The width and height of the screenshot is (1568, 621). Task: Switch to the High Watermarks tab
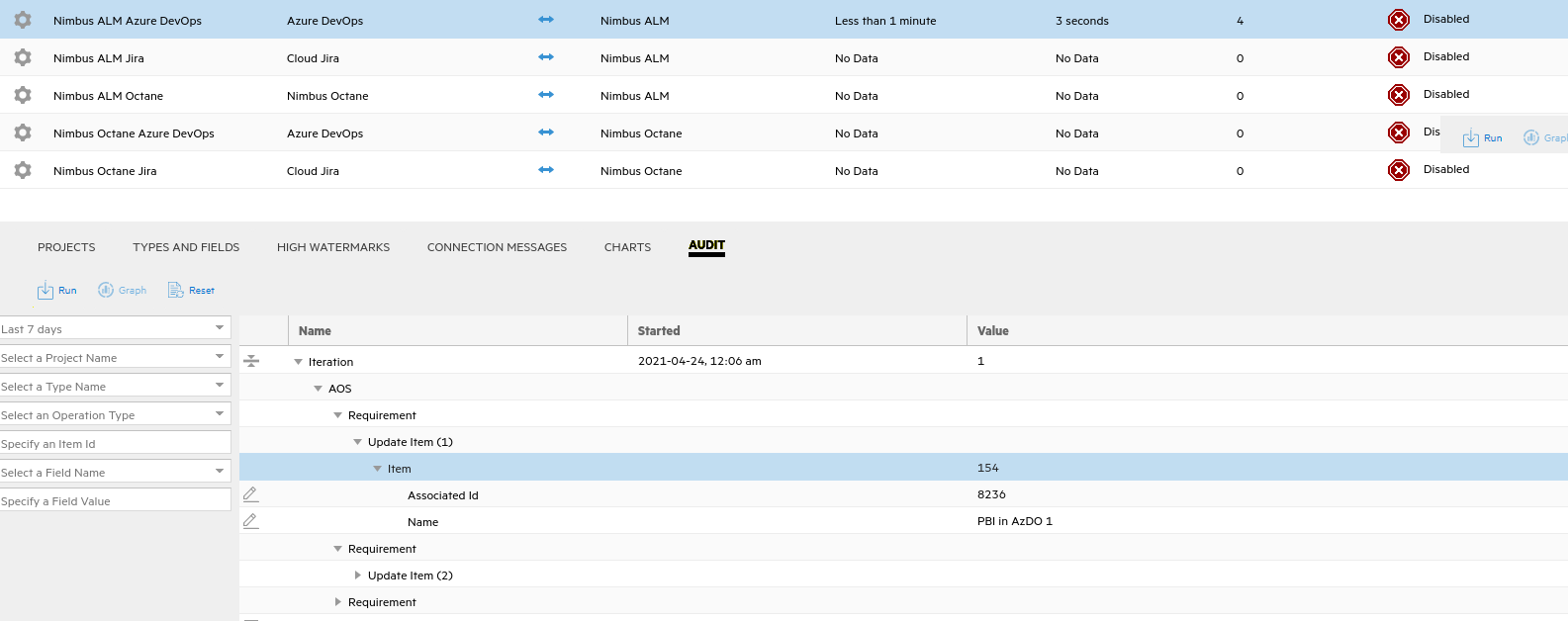click(x=333, y=247)
